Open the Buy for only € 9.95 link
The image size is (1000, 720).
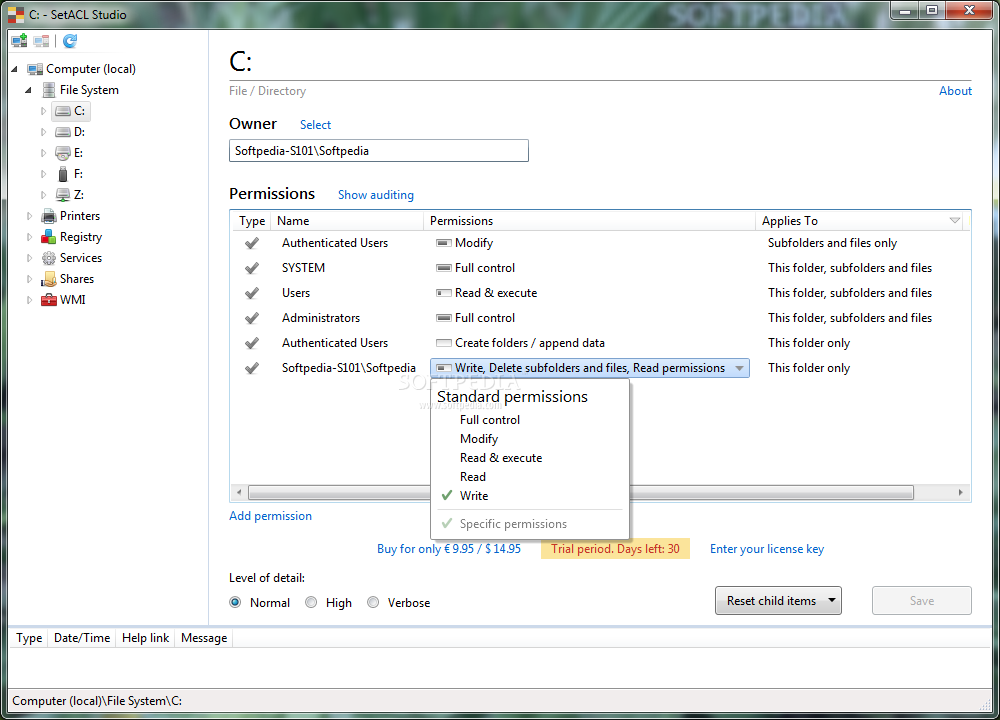[x=449, y=549]
